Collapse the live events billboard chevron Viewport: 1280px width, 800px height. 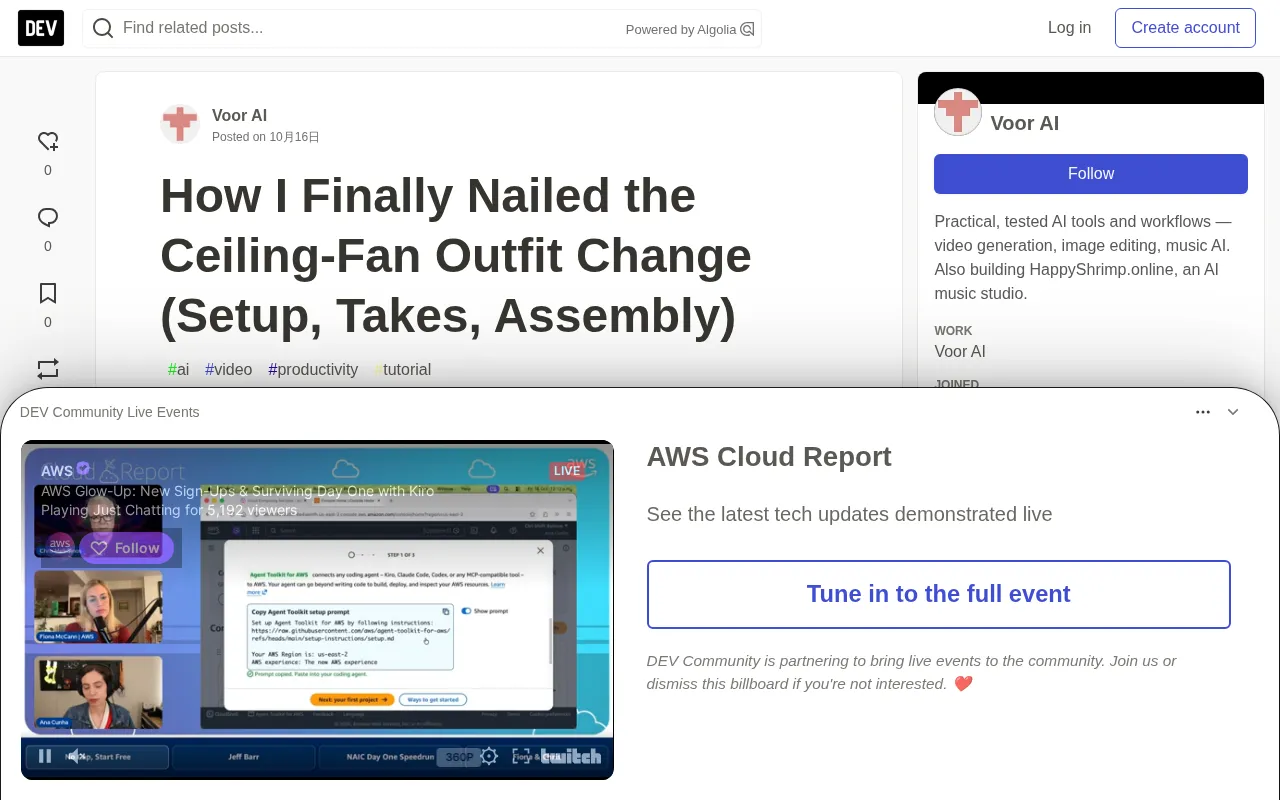(x=1233, y=412)
